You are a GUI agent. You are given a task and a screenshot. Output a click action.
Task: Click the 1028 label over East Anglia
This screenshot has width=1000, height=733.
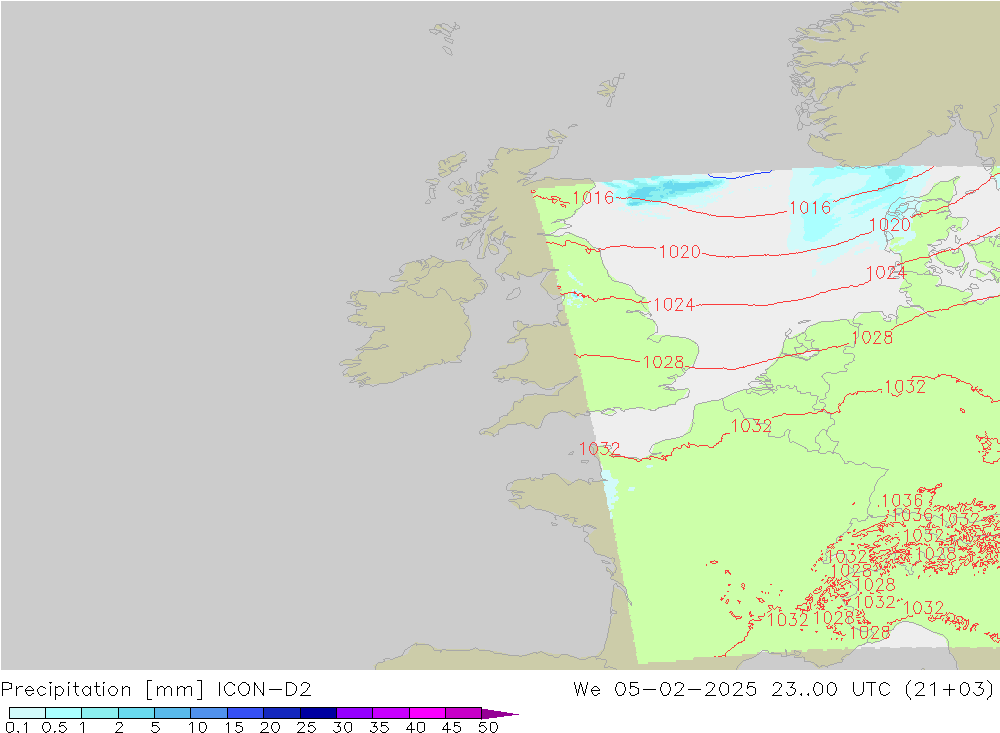click(663, 362)
